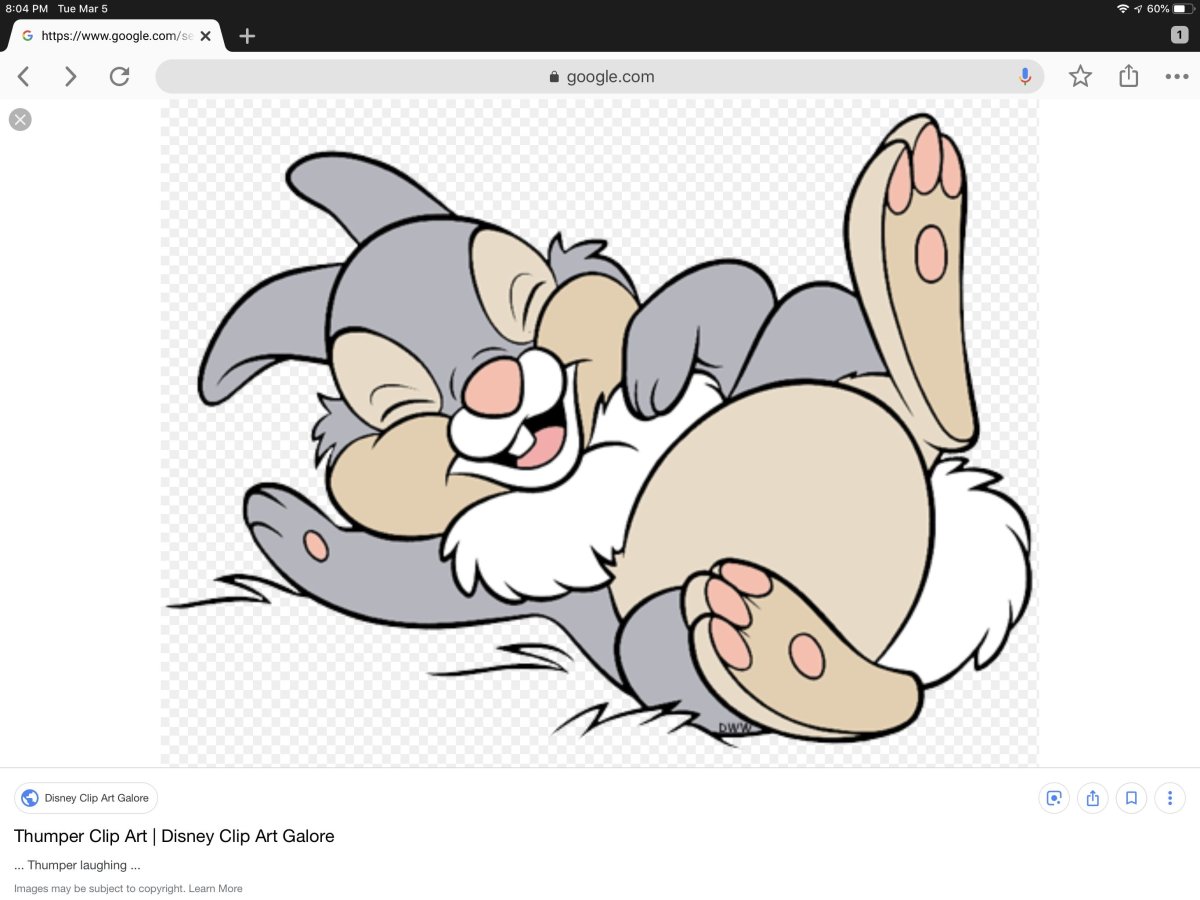Tap the voice search microphone icon
This screenshot has width=1200, height=900.
click(x=1025, y=76)
